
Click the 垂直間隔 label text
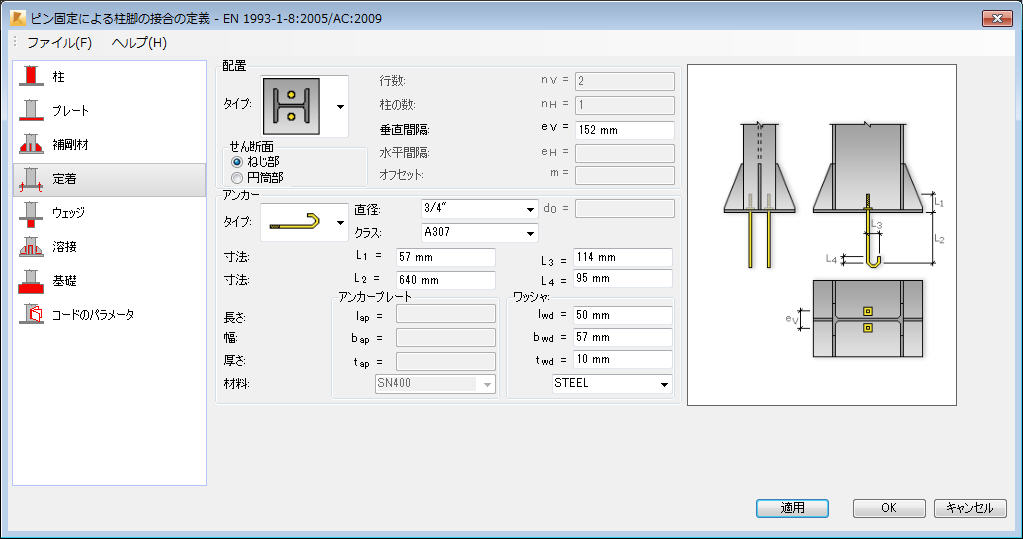[x=405, y=130]
